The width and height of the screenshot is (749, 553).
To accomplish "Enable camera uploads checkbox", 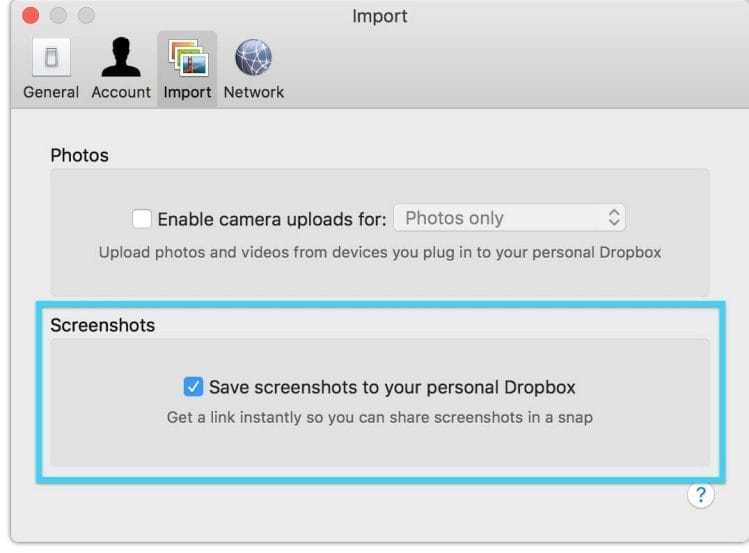I will tap(142, 219).
